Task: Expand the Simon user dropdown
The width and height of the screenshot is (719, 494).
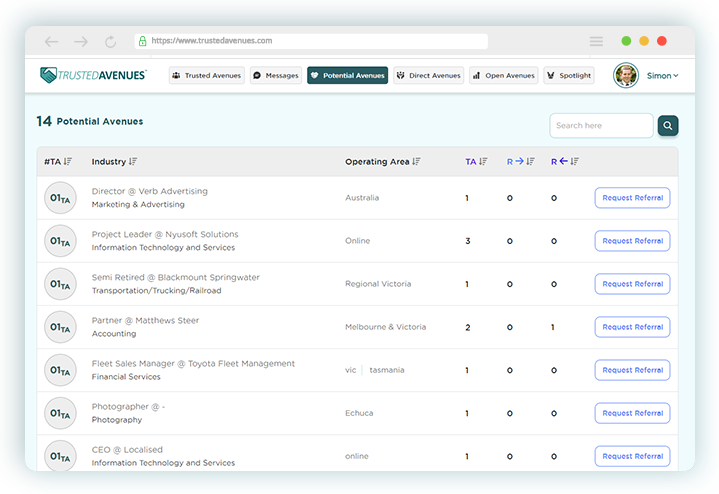Action: coord(663,76)
